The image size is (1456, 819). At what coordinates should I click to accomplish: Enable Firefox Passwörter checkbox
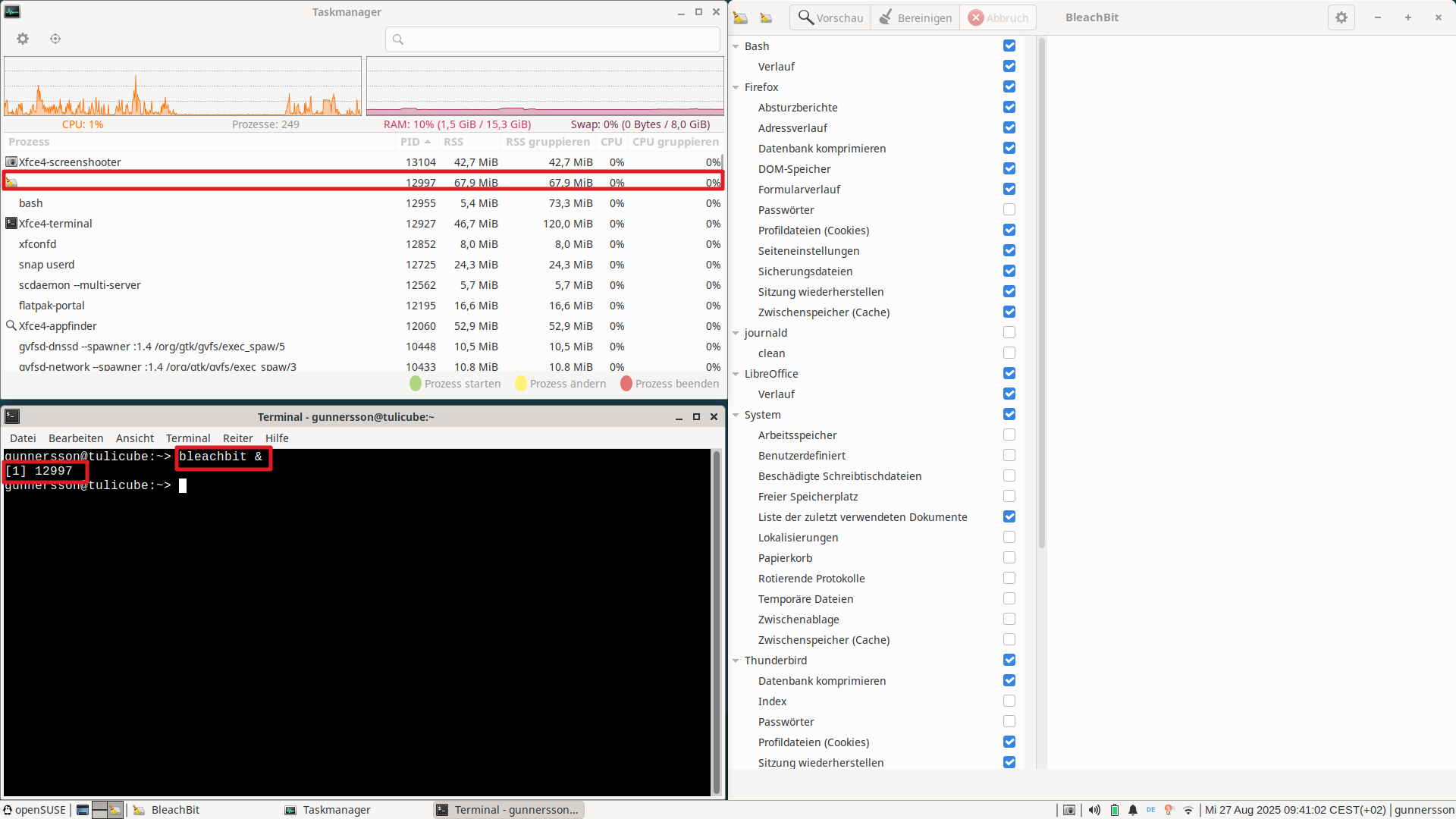[x=1009, y=210]
